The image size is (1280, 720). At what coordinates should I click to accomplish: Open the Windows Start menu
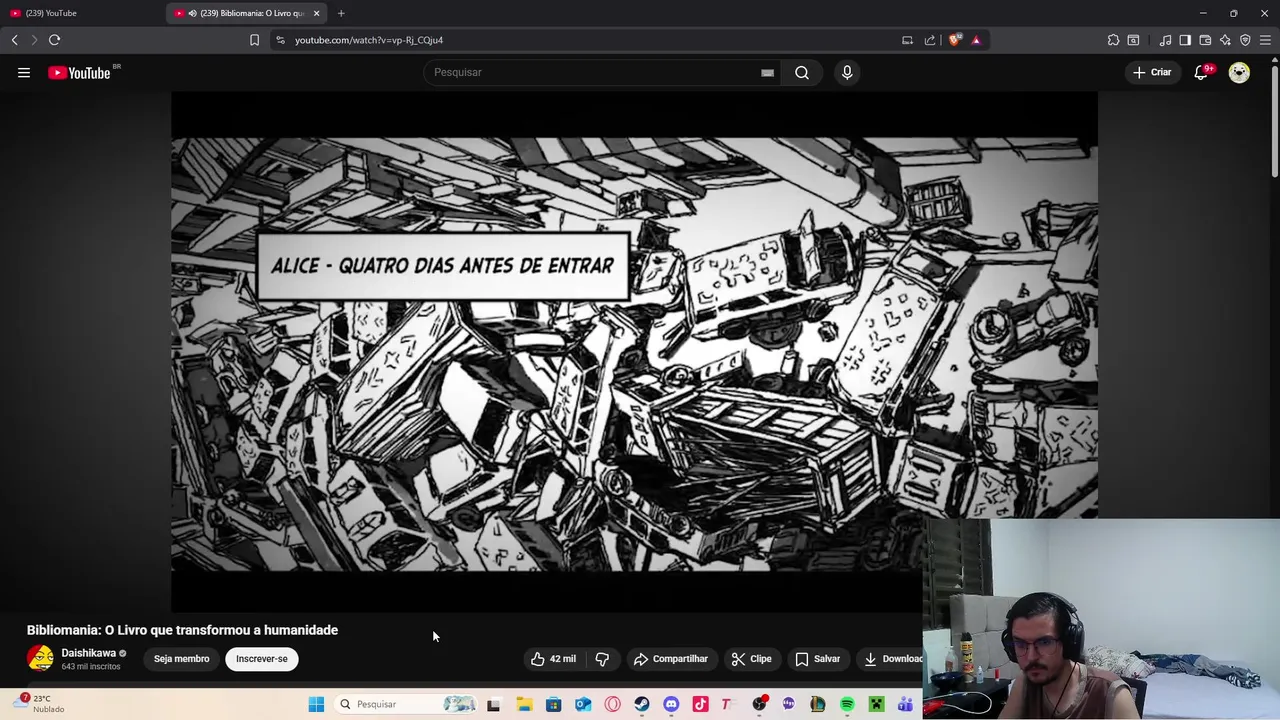click(316, 704)
